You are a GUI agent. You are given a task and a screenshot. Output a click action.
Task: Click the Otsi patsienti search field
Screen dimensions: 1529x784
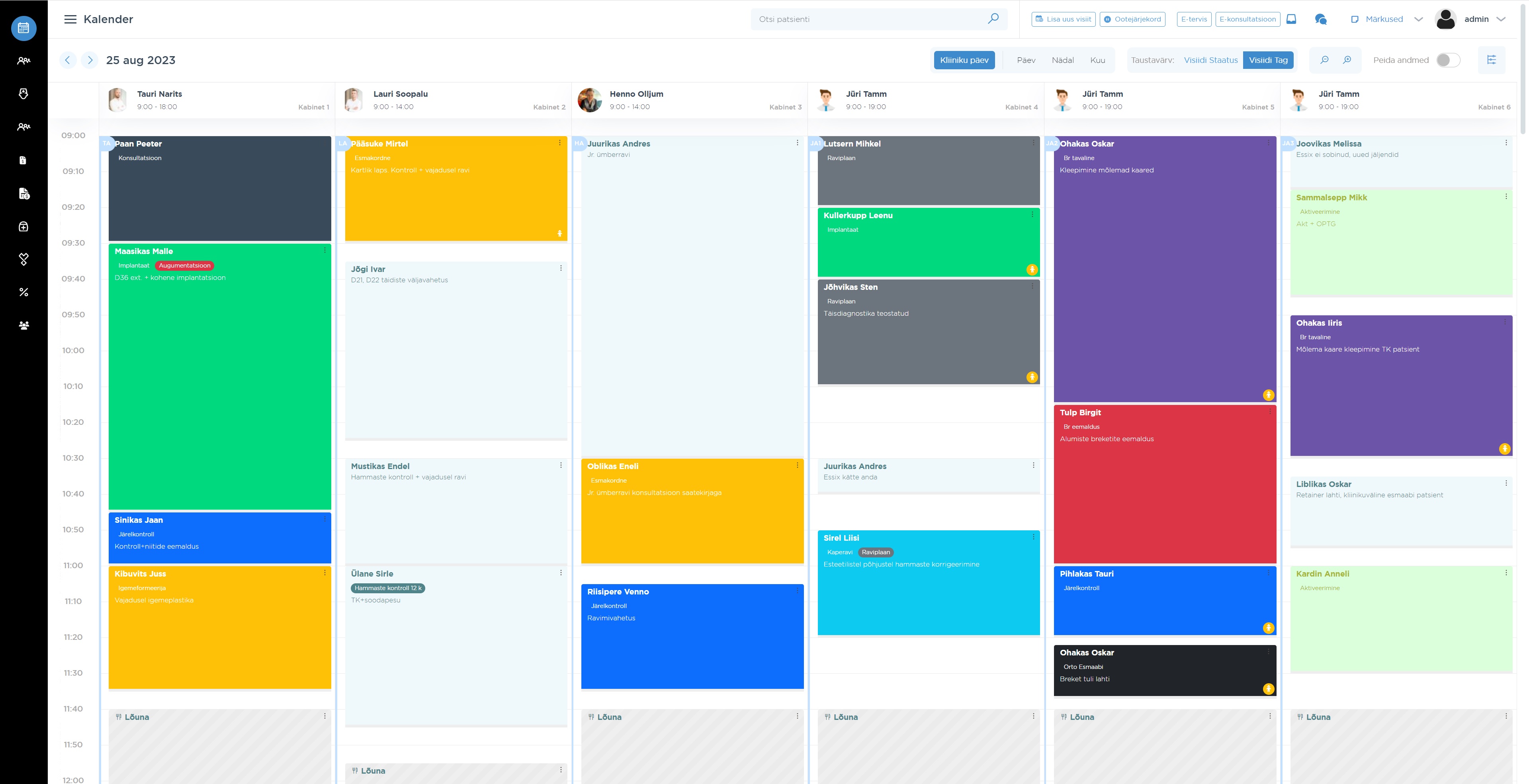point(866,19)
